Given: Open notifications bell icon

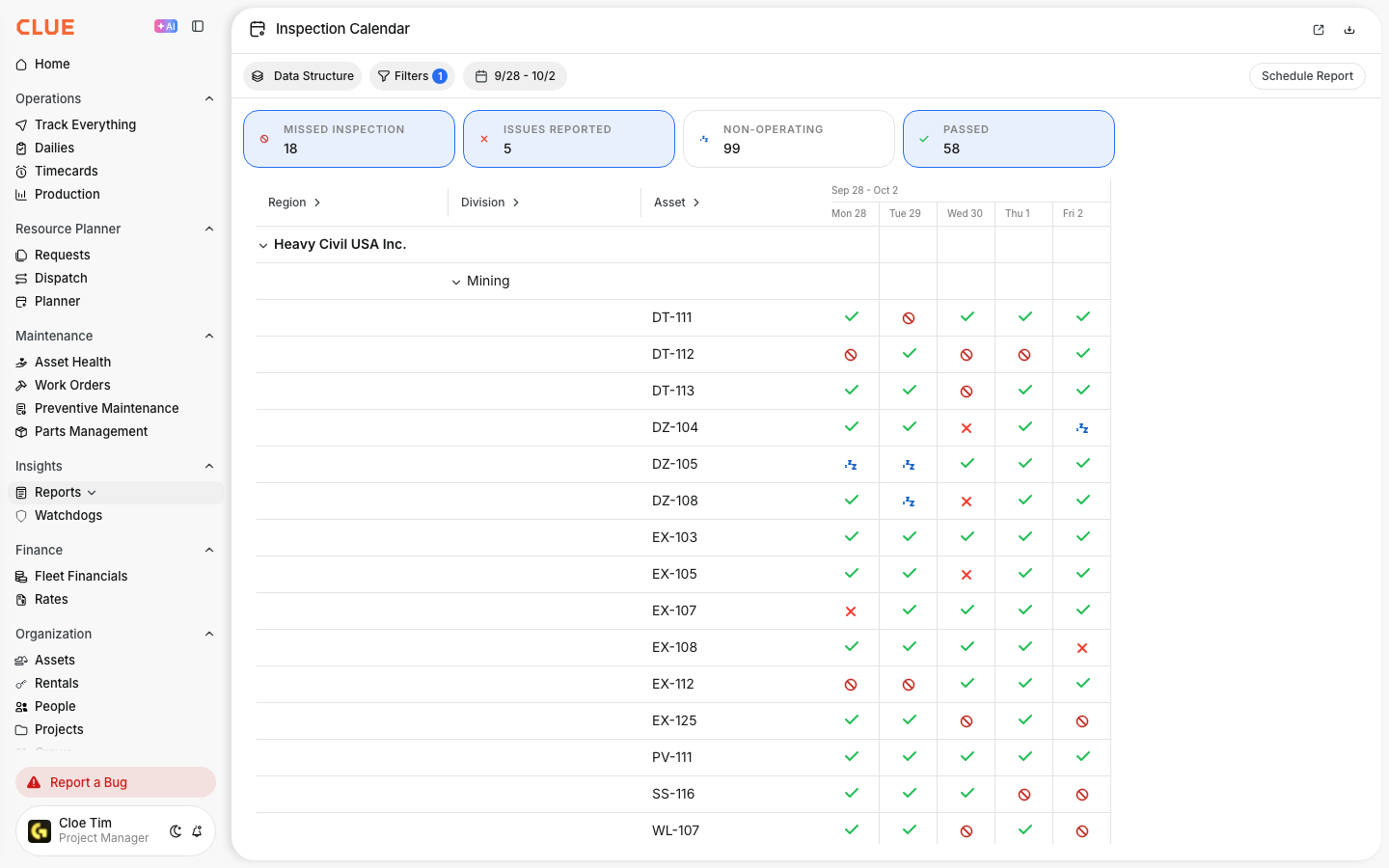Looking at the screenshot, I should [x=197, y=831].
